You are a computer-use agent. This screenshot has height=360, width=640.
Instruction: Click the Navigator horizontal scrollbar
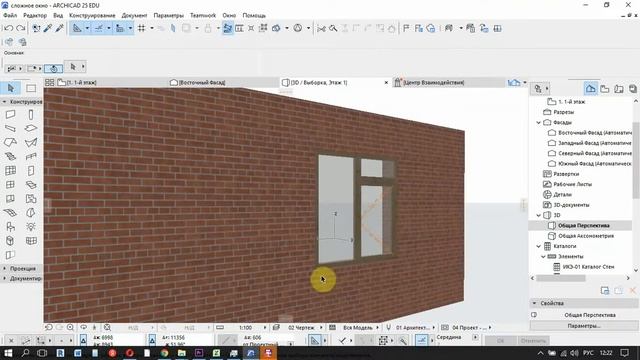point(561,278)
